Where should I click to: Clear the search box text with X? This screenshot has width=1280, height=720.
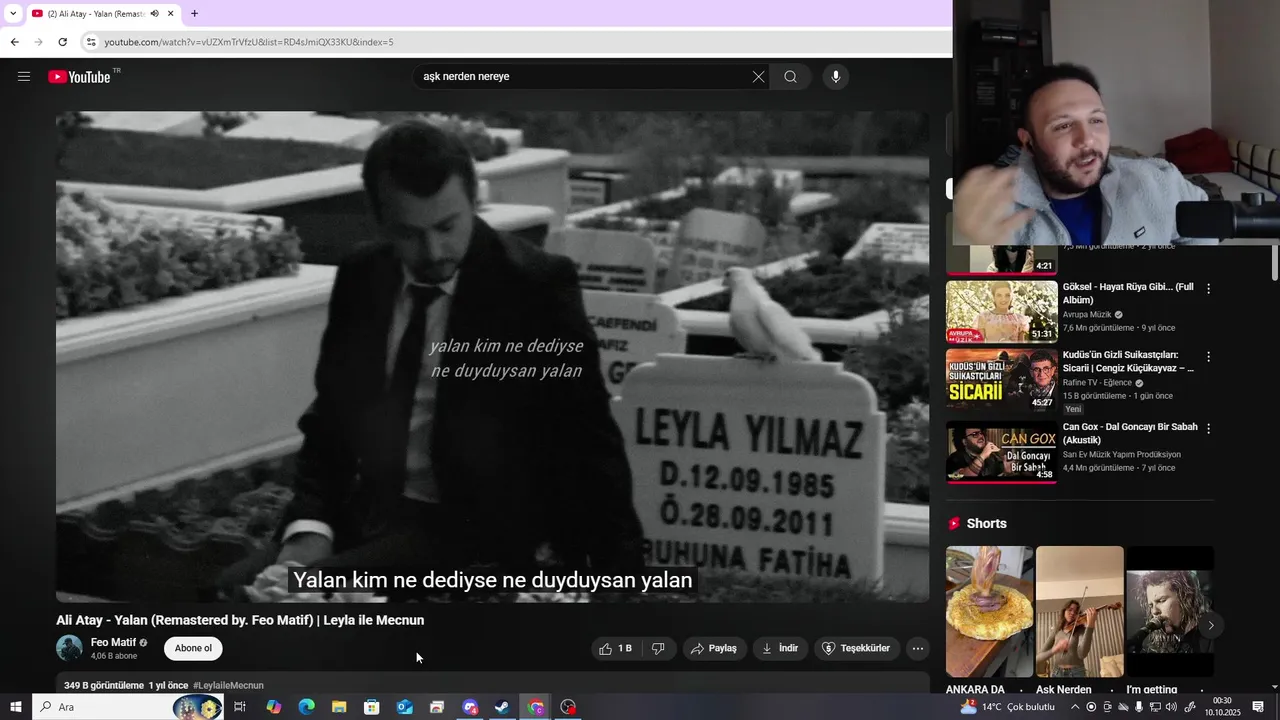(758, 77)
